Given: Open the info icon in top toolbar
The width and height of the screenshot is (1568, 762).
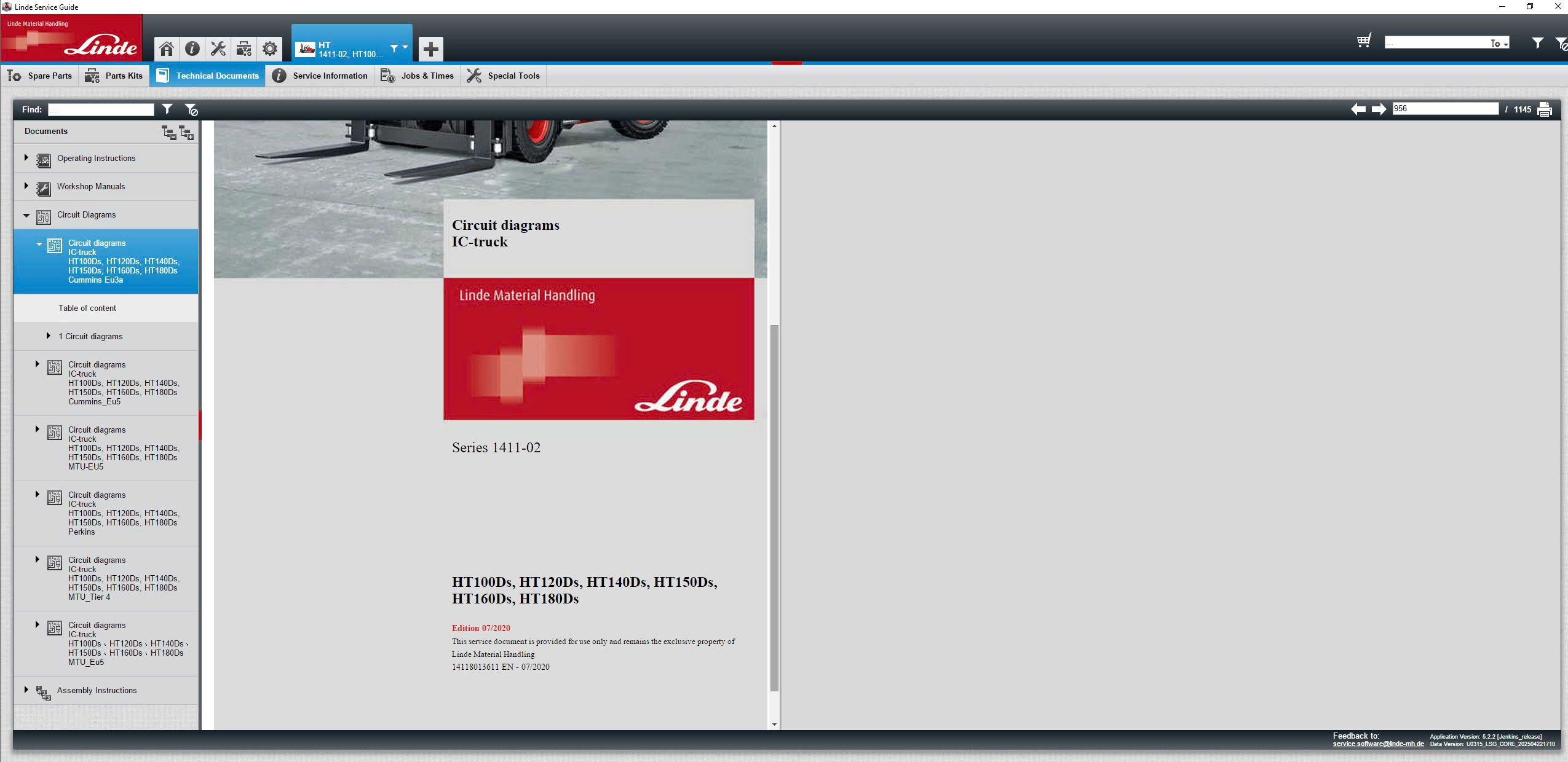Looking at the screenshot, I should (192, 49).
